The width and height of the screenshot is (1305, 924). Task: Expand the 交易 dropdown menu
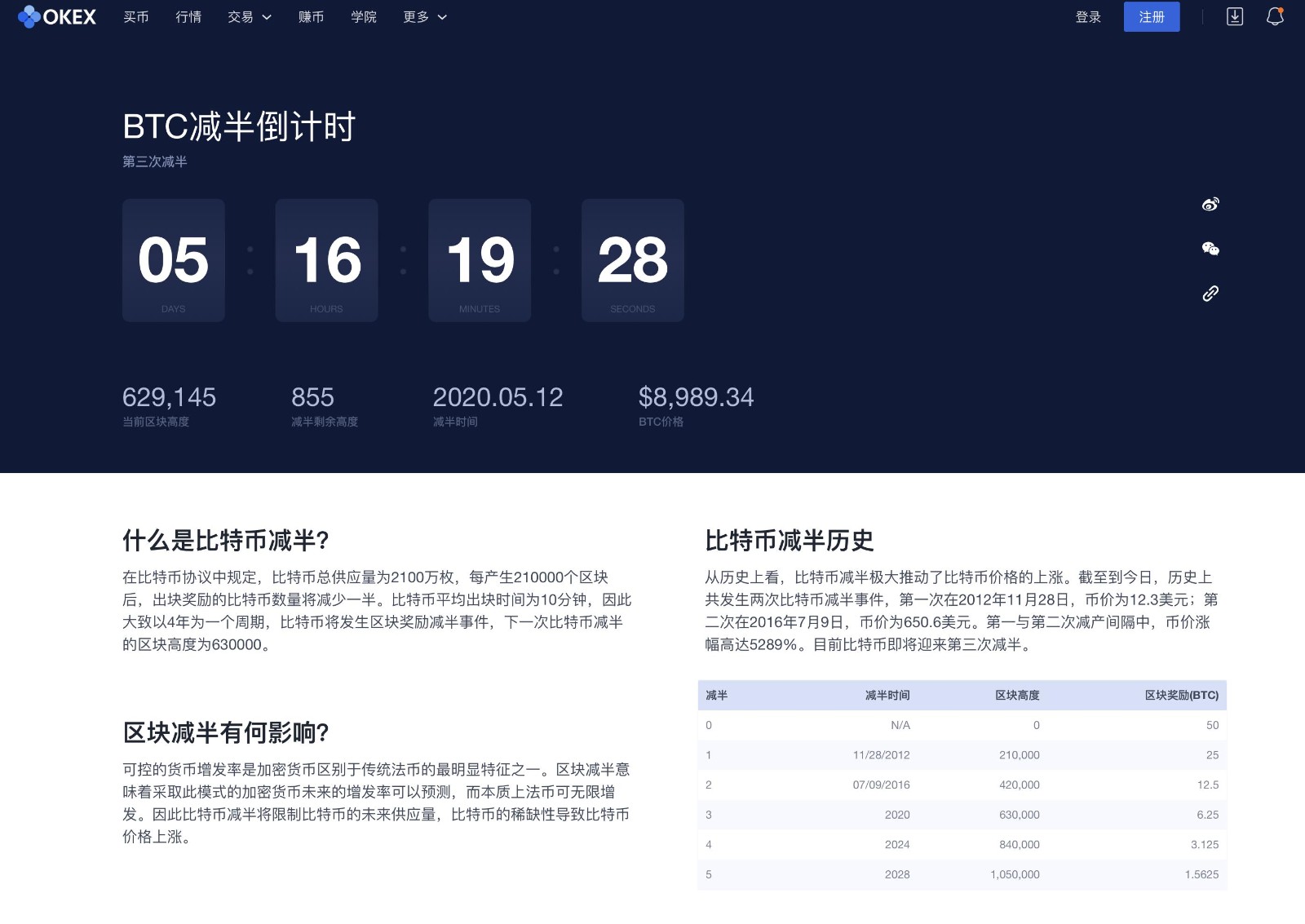250,16
